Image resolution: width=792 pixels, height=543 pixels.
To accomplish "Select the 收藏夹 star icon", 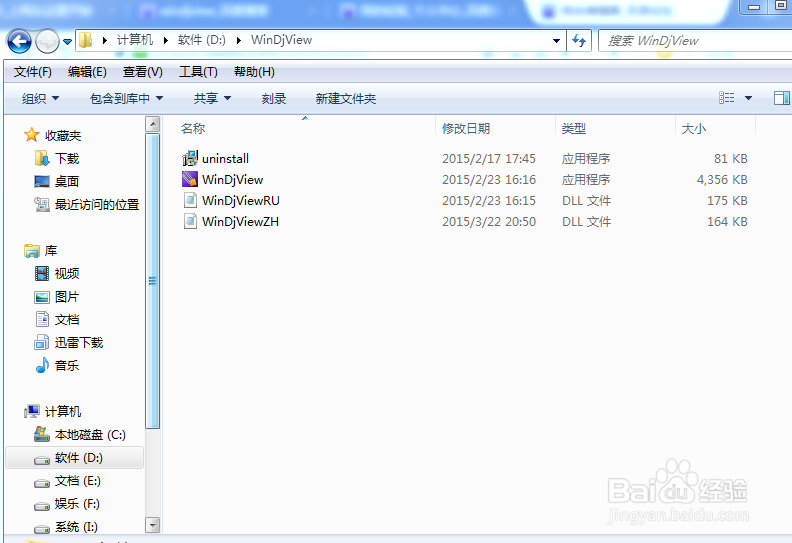I will 32,135.
